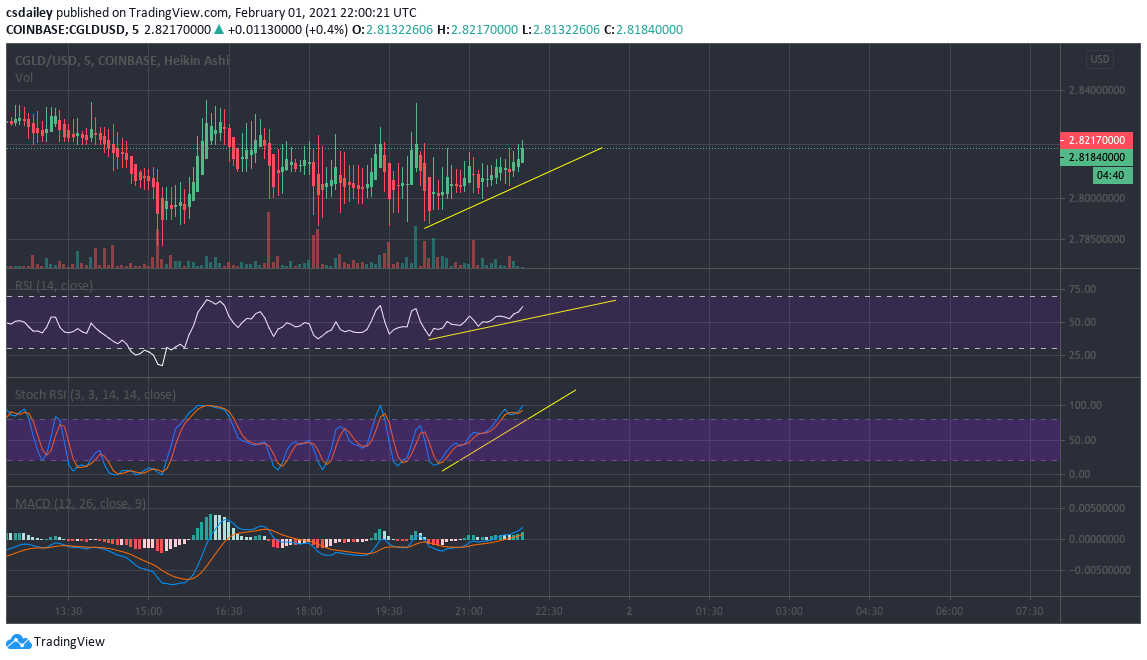Screen dimensions: 1147x660
Task: Click the RSI 75.00 axis value
Action: (x=1082, y=289)
